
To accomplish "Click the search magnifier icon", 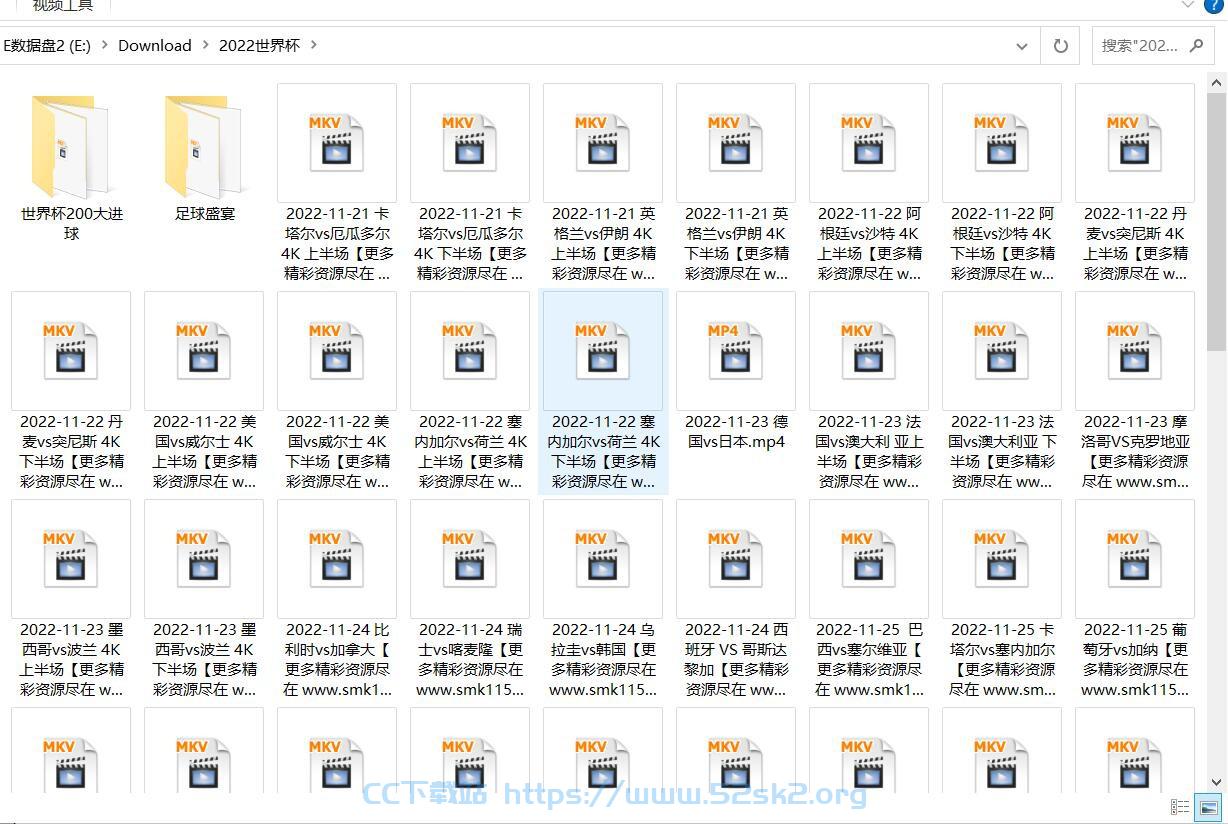I will (1196, 45).
